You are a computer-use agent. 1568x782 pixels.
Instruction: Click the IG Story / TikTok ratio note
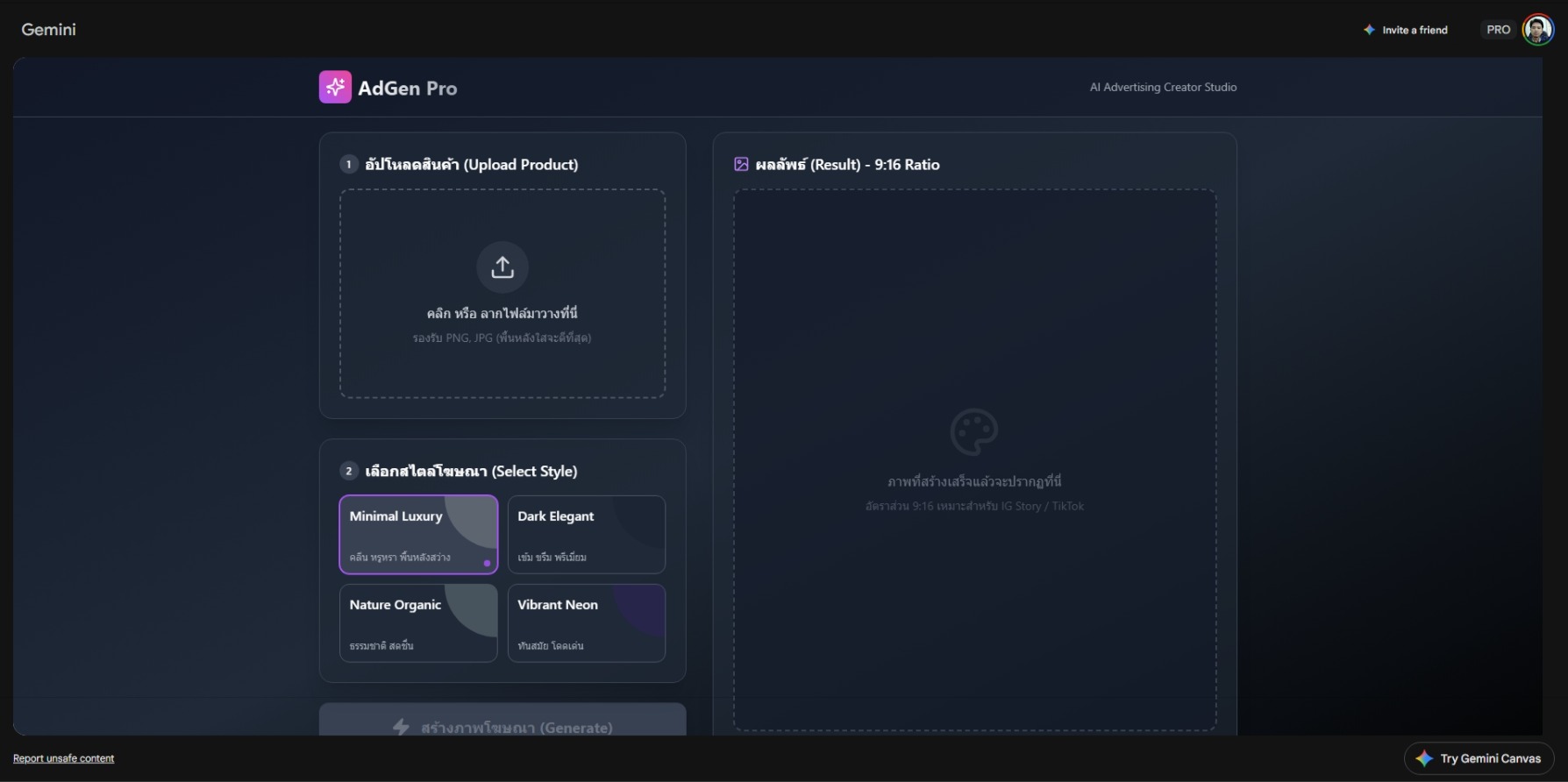click(974, 506)
